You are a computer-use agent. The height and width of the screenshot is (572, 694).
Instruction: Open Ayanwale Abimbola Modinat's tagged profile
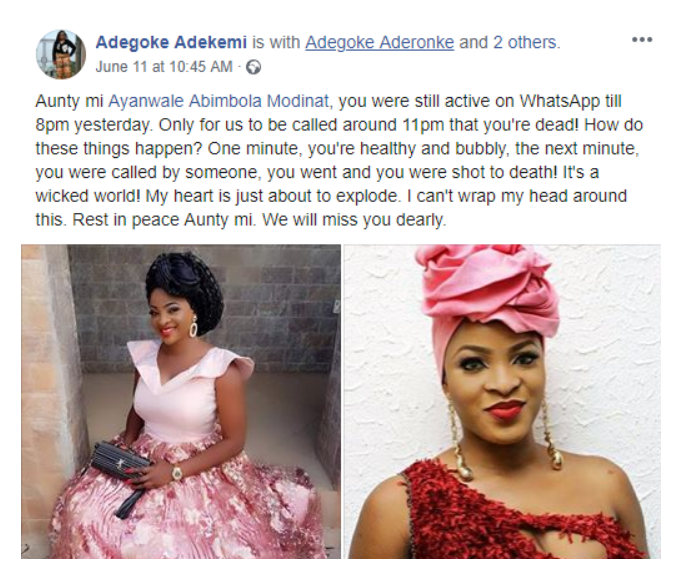point(219,101)
